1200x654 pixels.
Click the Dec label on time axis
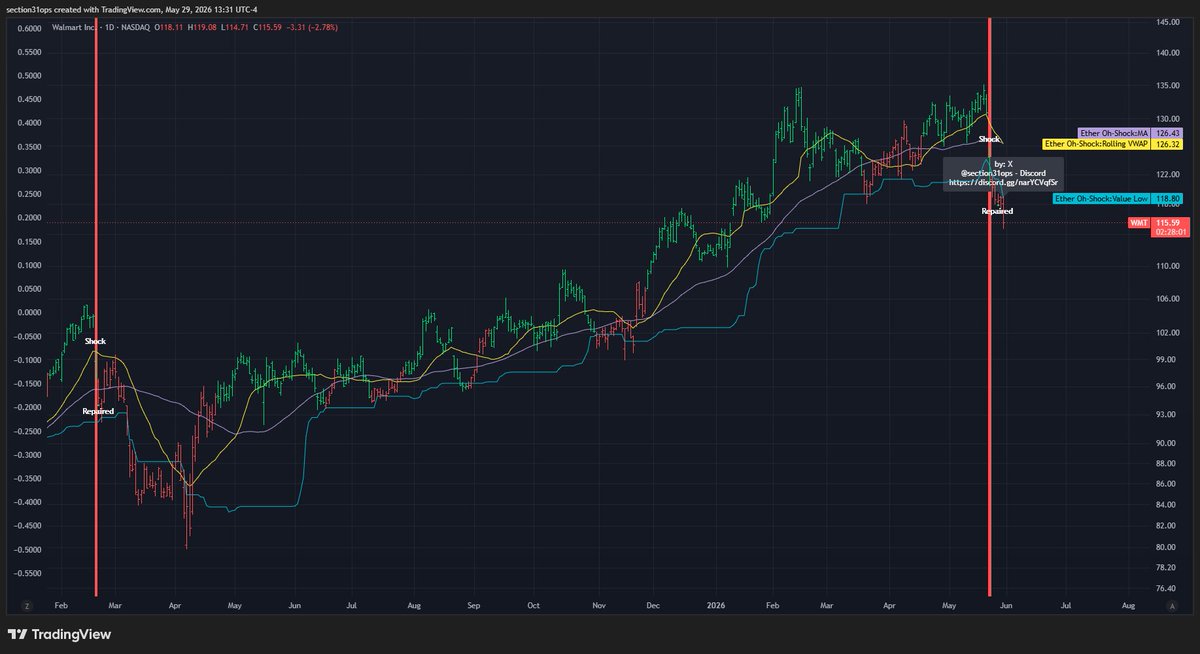click(652, 606)
